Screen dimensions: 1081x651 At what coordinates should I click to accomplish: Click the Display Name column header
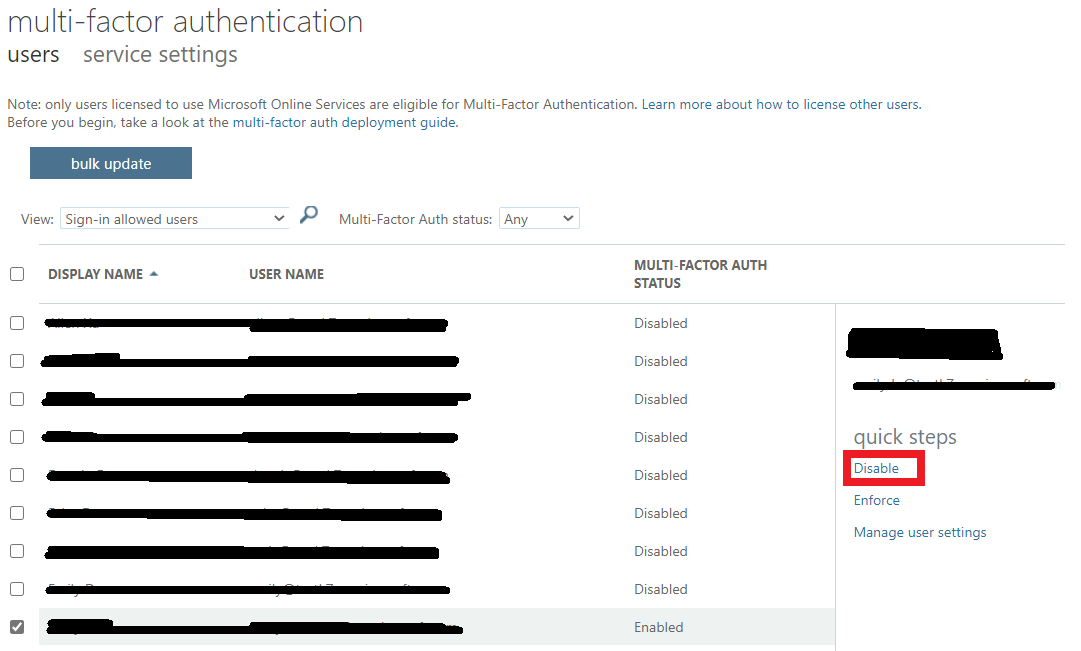pyautogui.click(x=95, y=274)
